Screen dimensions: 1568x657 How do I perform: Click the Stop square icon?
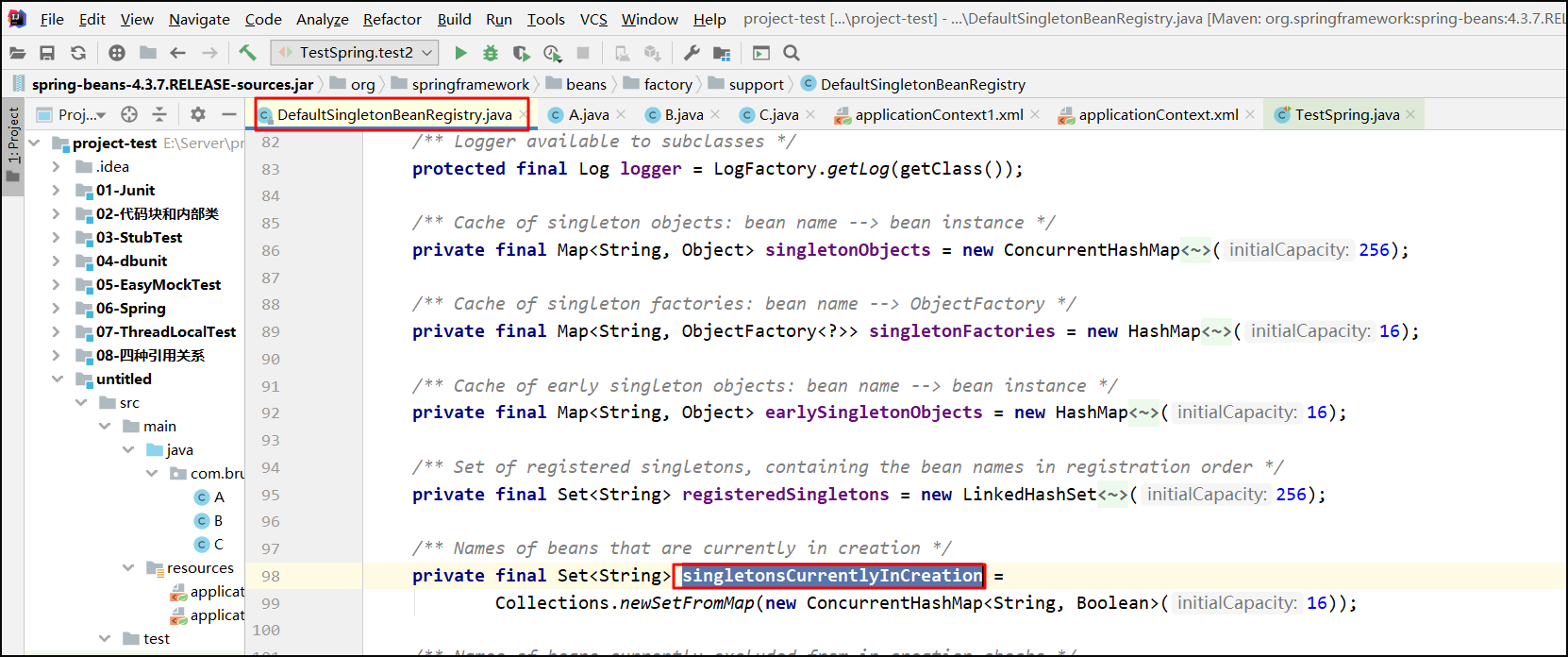pos(583,53)
